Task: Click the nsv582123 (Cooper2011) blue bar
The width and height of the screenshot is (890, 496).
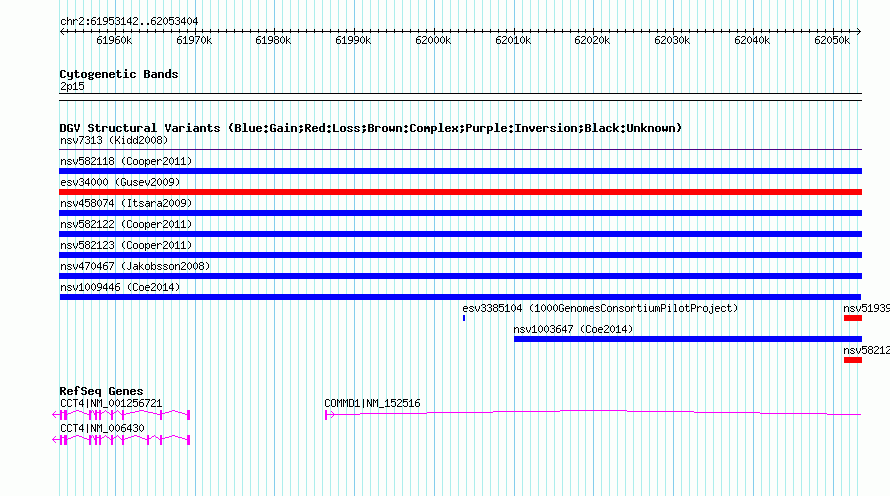Action: [x=460, y=255]
